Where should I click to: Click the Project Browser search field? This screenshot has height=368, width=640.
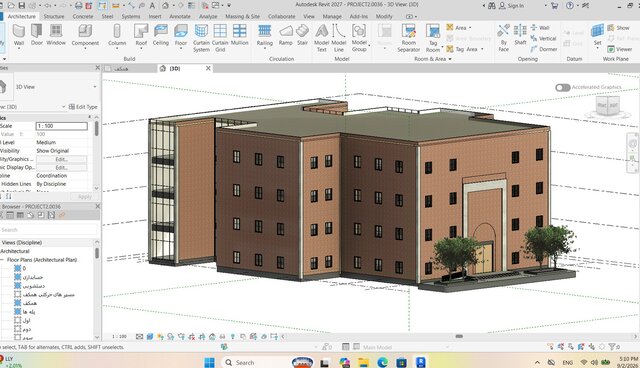tap(48, 230)
